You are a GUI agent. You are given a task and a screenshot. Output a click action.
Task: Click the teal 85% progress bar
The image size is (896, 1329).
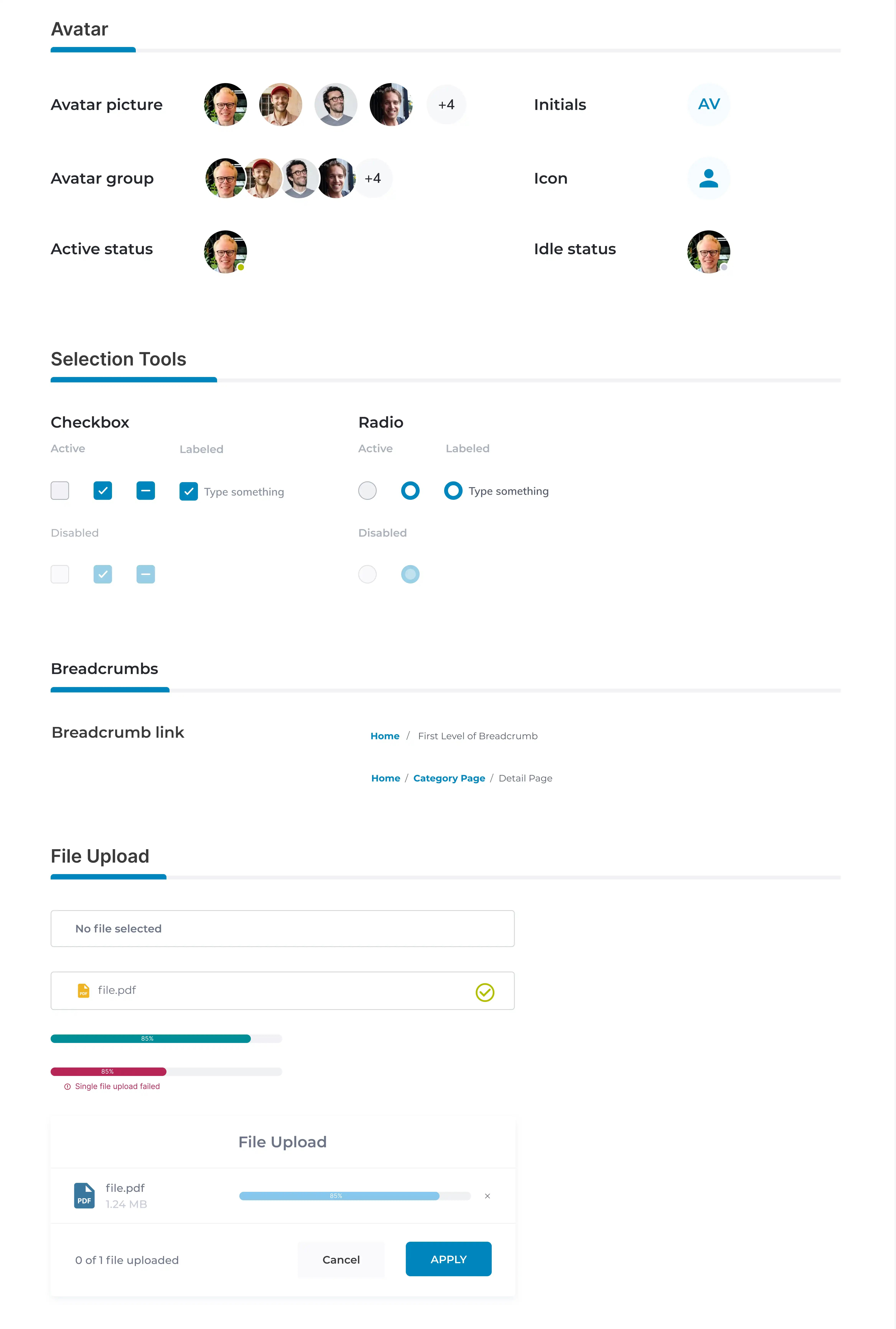150,1039
